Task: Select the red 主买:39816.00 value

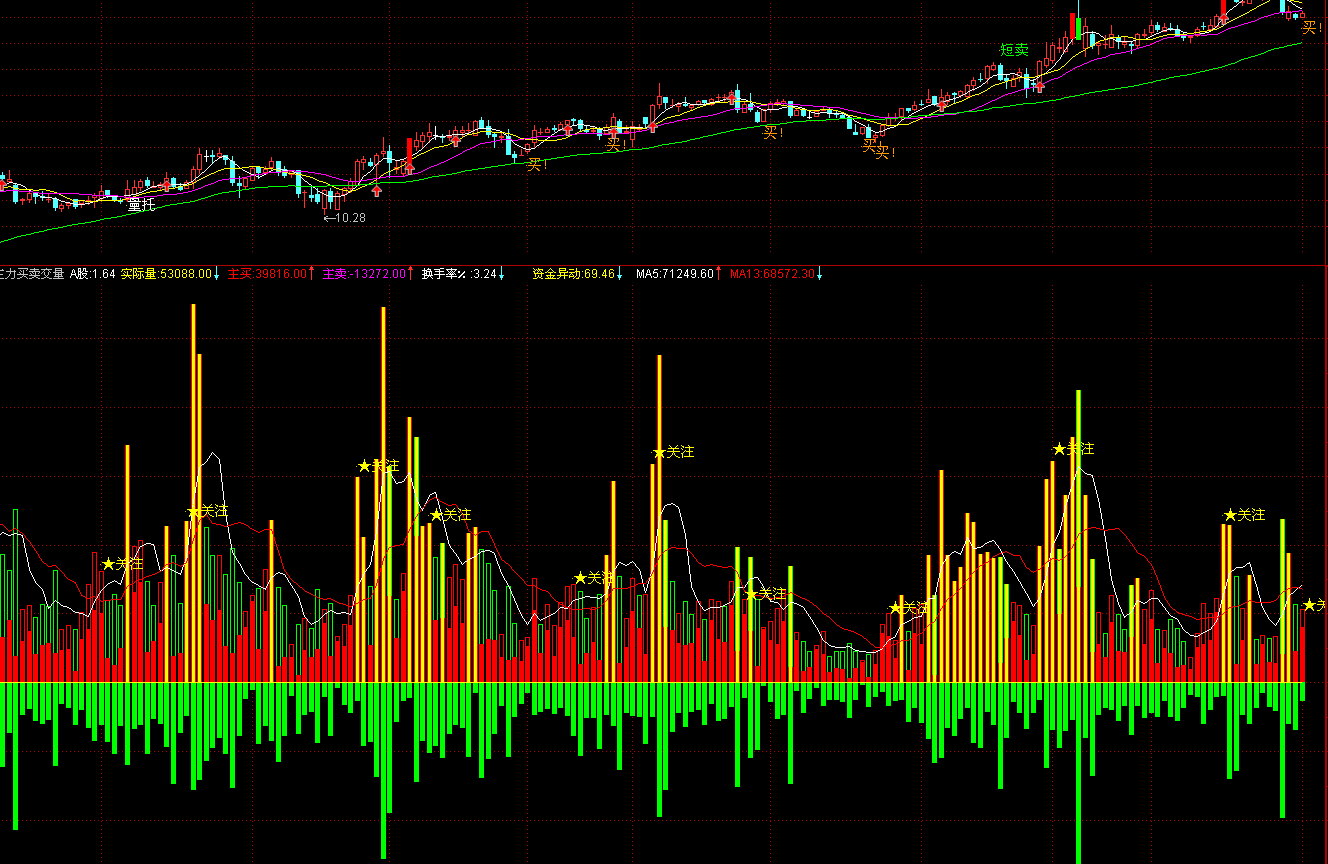Action: coord(267,273)
